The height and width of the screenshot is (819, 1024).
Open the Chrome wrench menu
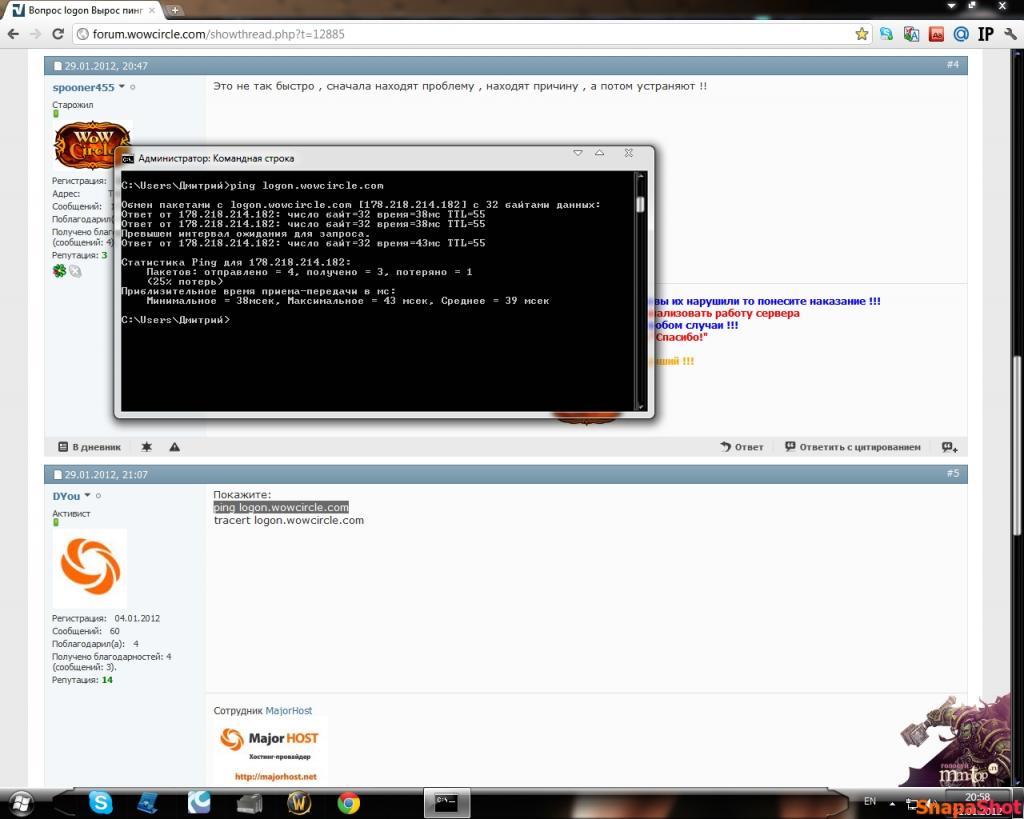(1008, 34)
